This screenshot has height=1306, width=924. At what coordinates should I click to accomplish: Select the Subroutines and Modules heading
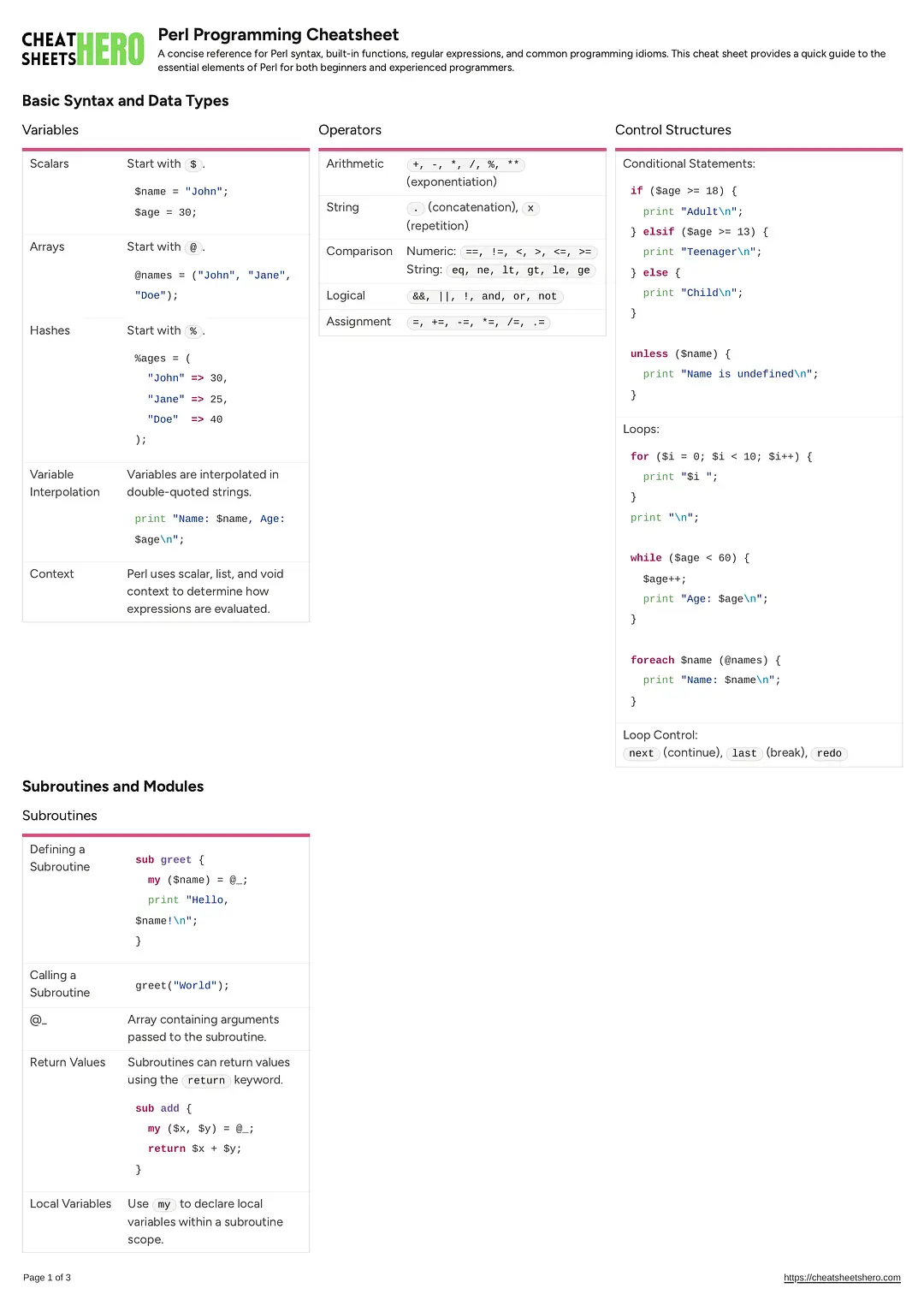[113, 787]
